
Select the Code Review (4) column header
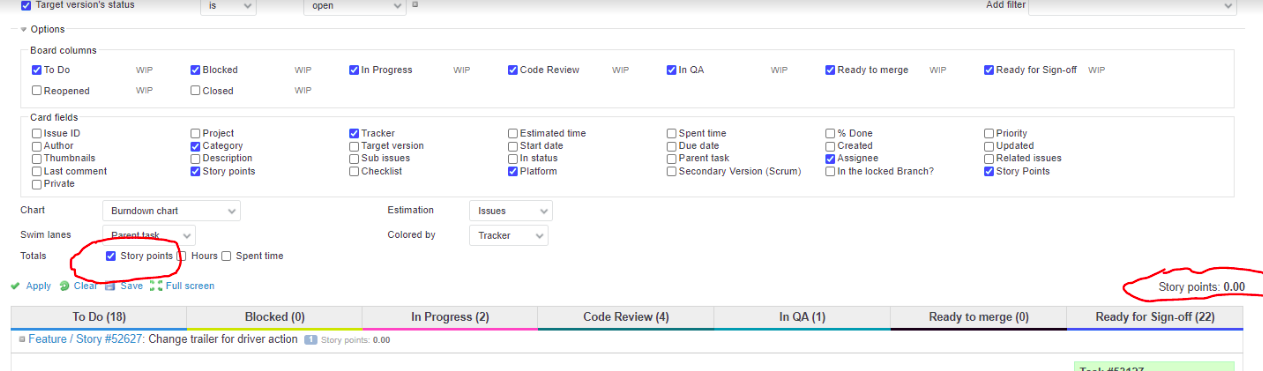[626, 317]
